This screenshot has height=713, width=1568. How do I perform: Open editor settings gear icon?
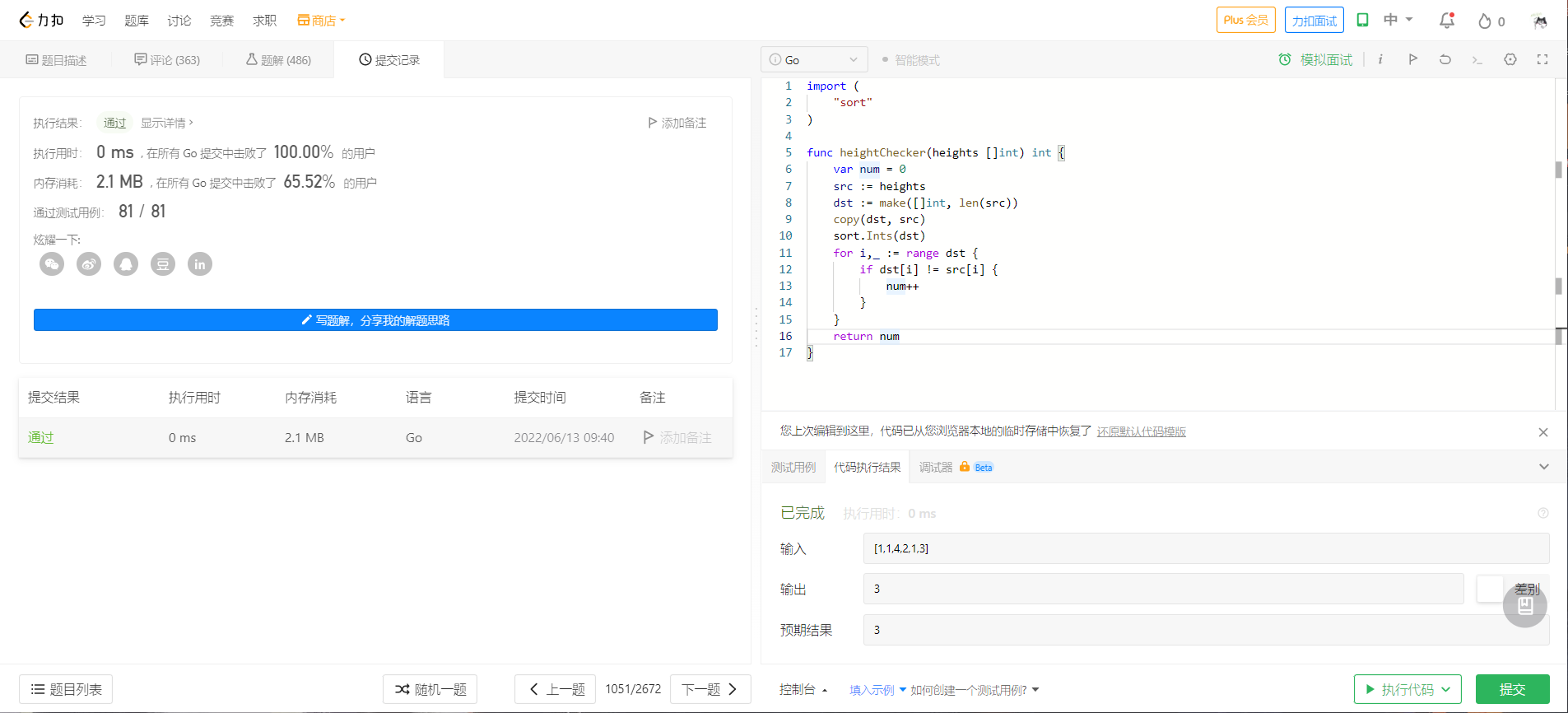(x=1510, y=59)
